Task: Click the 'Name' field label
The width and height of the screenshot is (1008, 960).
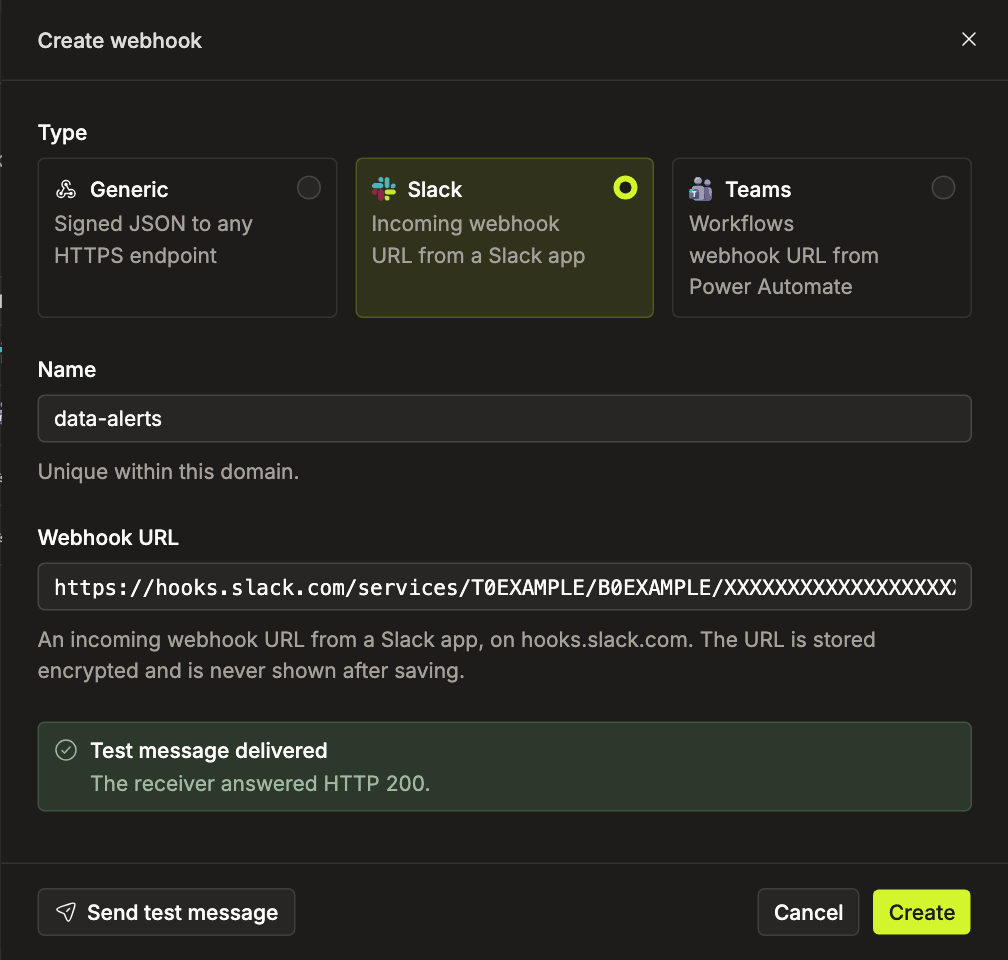Action: click(67, 370)
